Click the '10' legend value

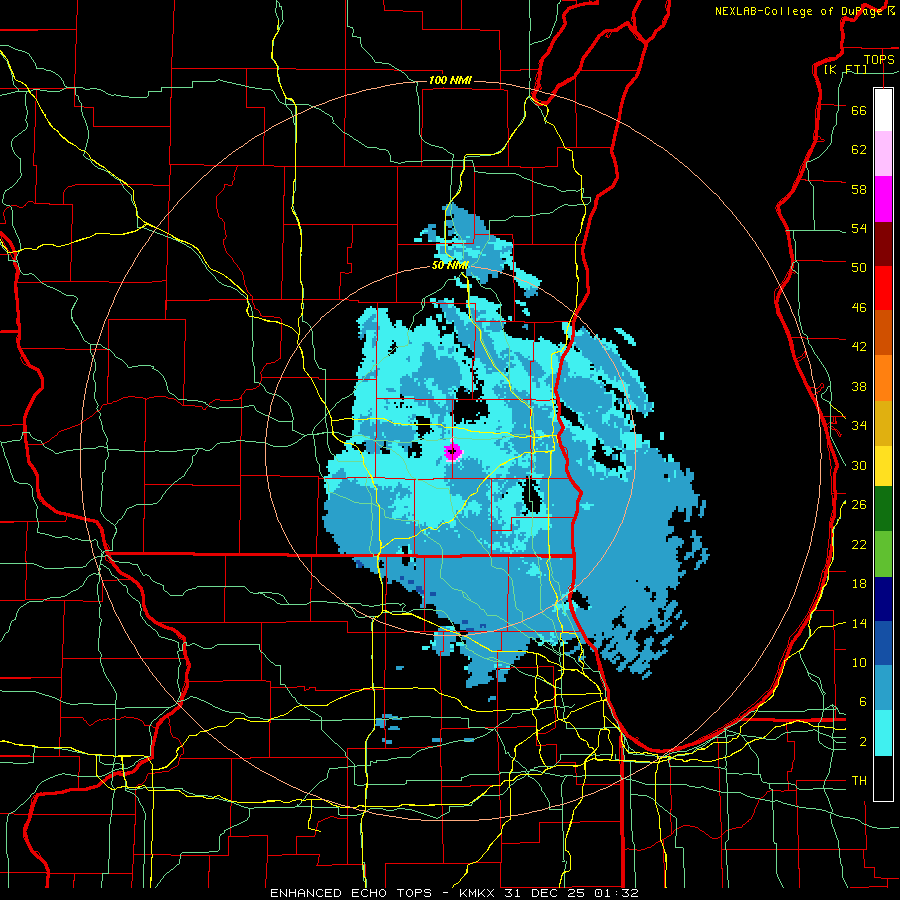pos(859,662)
